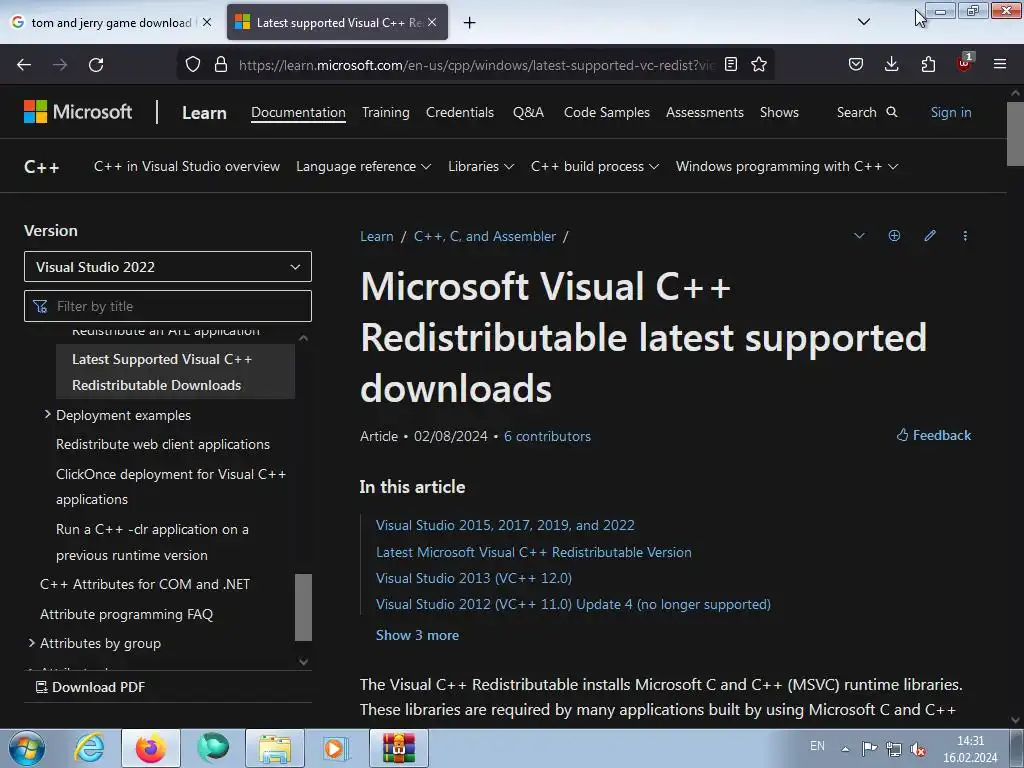The height and width of the screenshot is (768, 1024).
Task: Toggle reader view in address bar
Action: pyautogui.click(x=731, y=64)
